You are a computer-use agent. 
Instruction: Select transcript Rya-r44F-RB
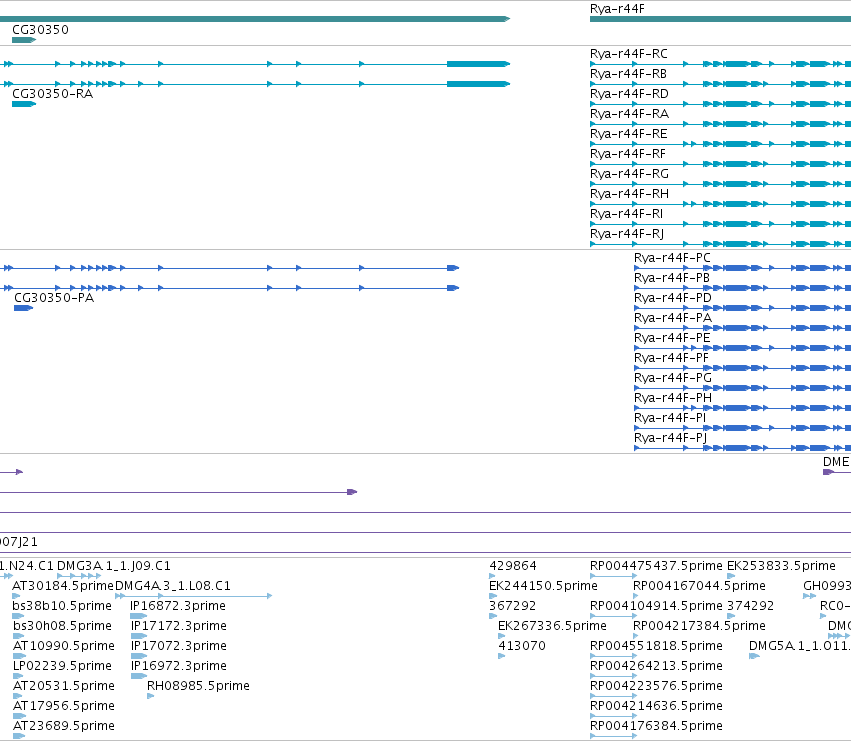click(x=628, y=74)
